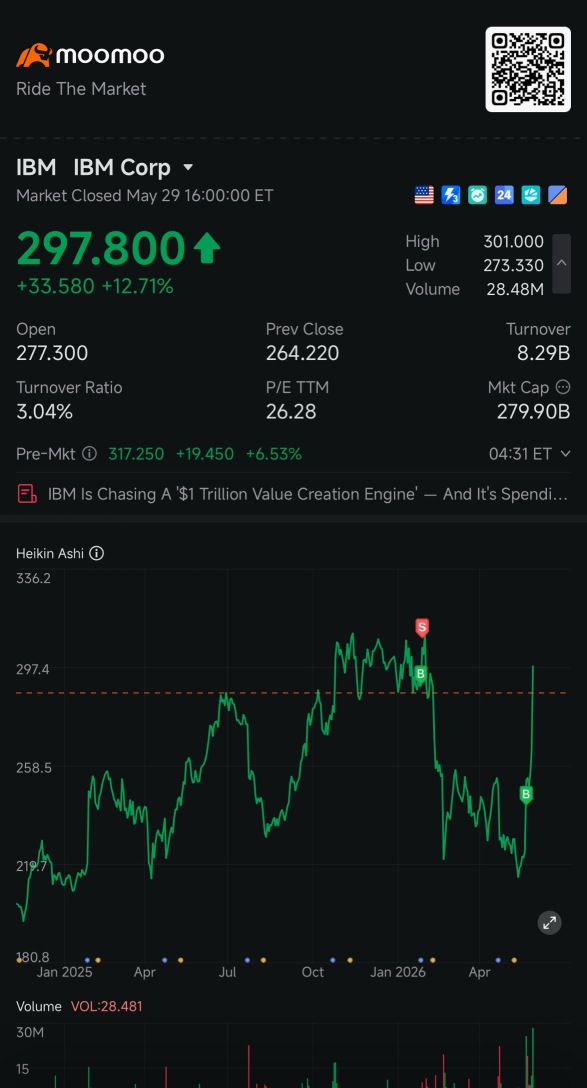Tap the QR code image
The image size is (587, 1088).
click(528, 69)
